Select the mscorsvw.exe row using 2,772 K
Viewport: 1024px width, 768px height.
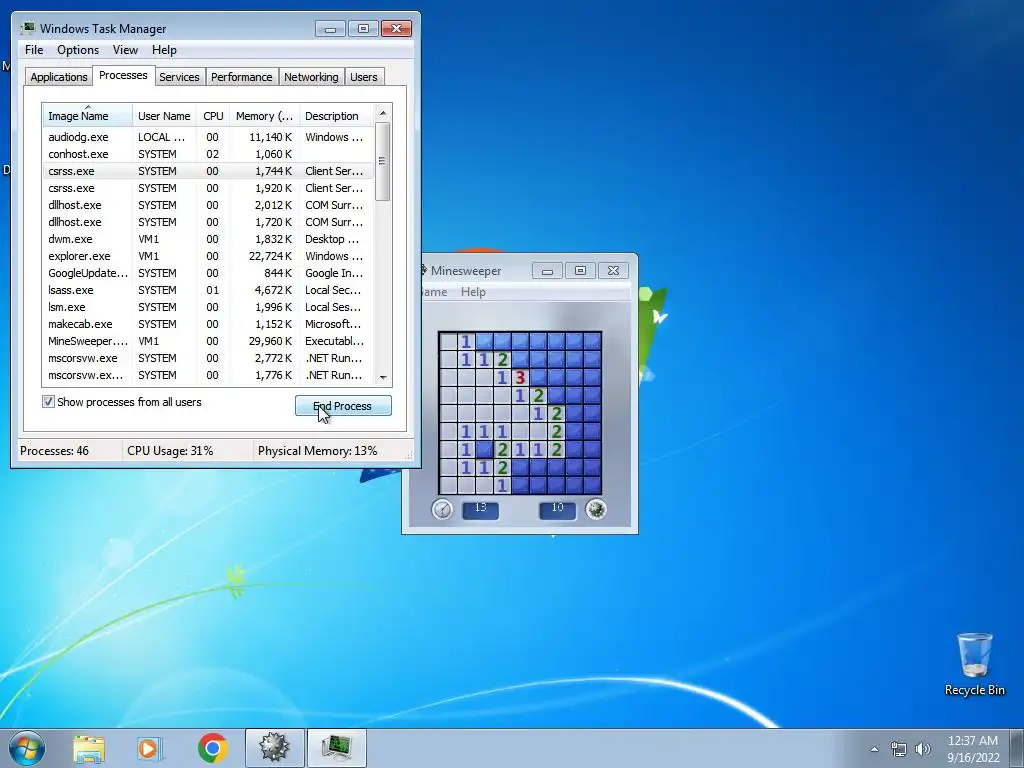click(x=208, y=358)
